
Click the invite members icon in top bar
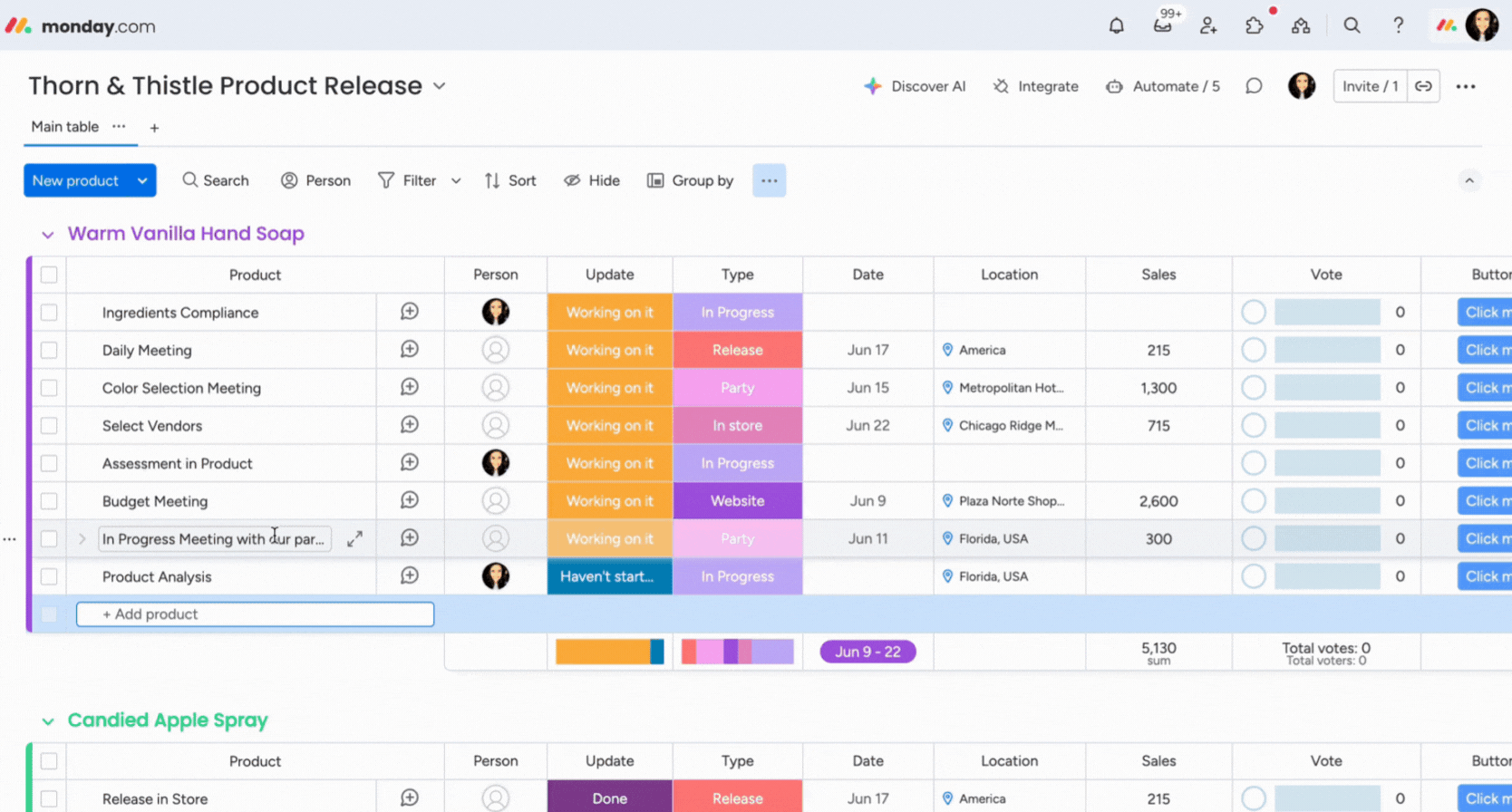coord(1208,25)
